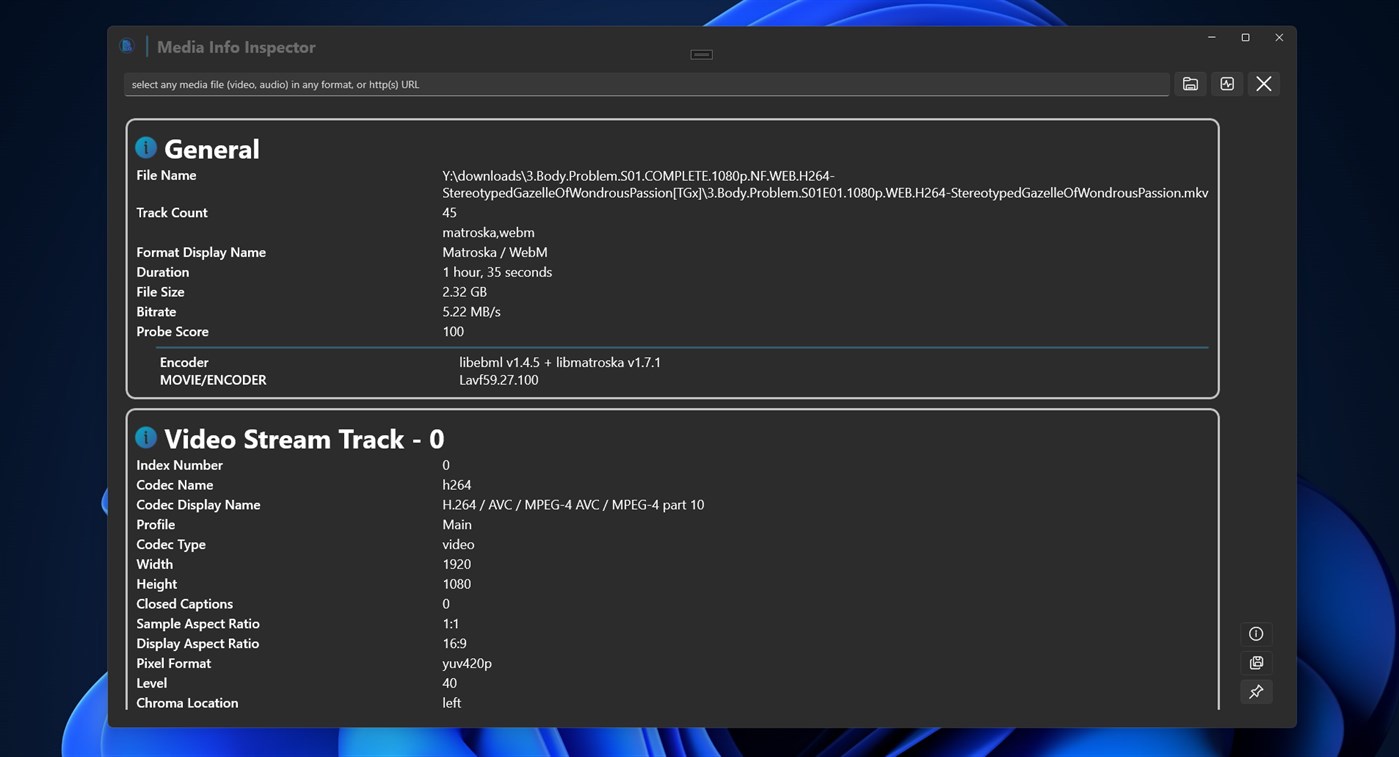Select the circled-info icon in the right sidebar
Screen dimensions: 1399x757
(1255, 633)
